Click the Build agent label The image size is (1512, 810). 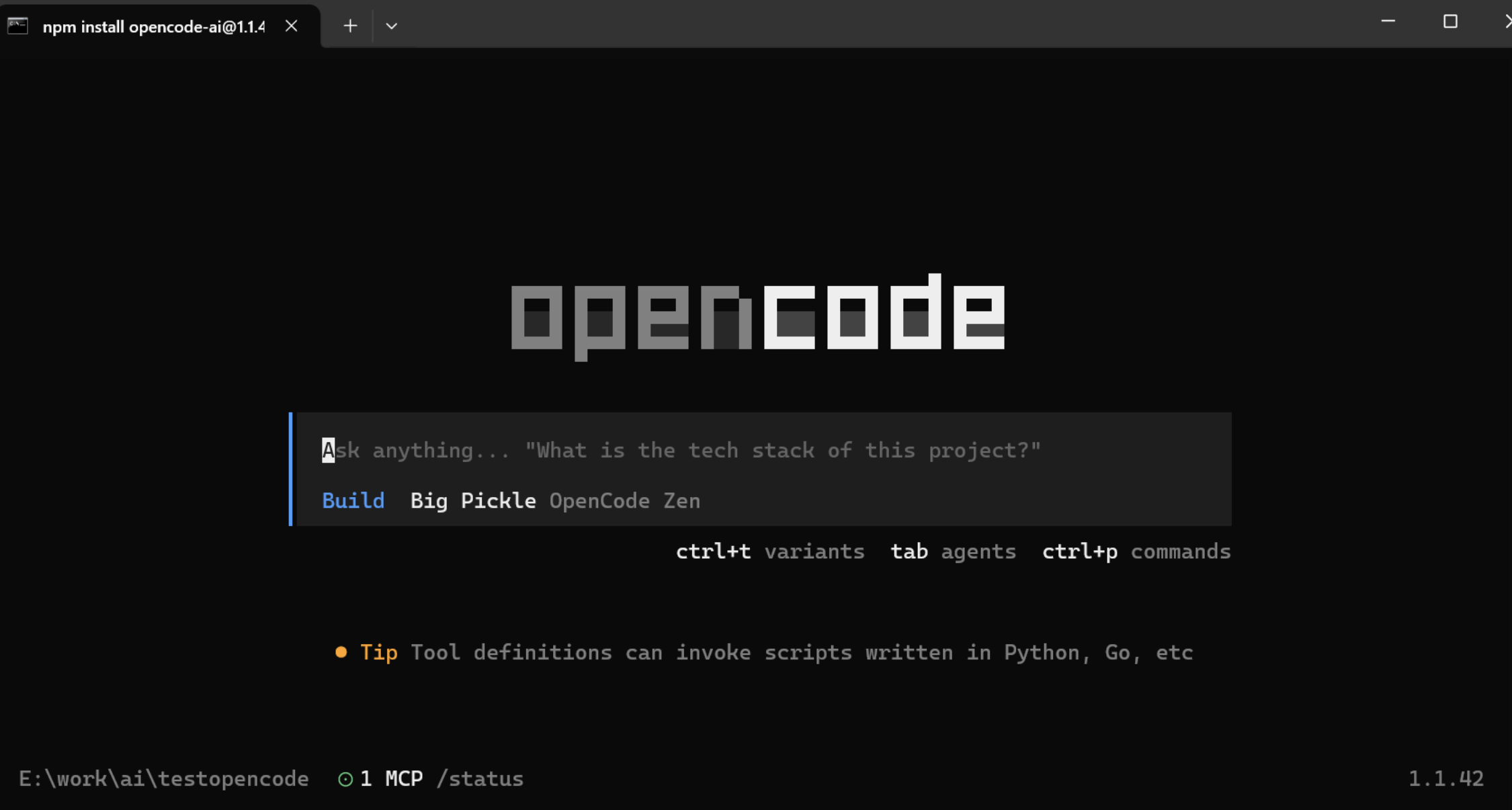[353, 500]
